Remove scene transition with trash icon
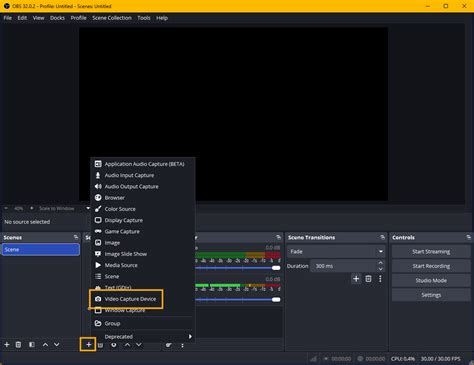This screenshot has height=365, width=474. point(368,279)
